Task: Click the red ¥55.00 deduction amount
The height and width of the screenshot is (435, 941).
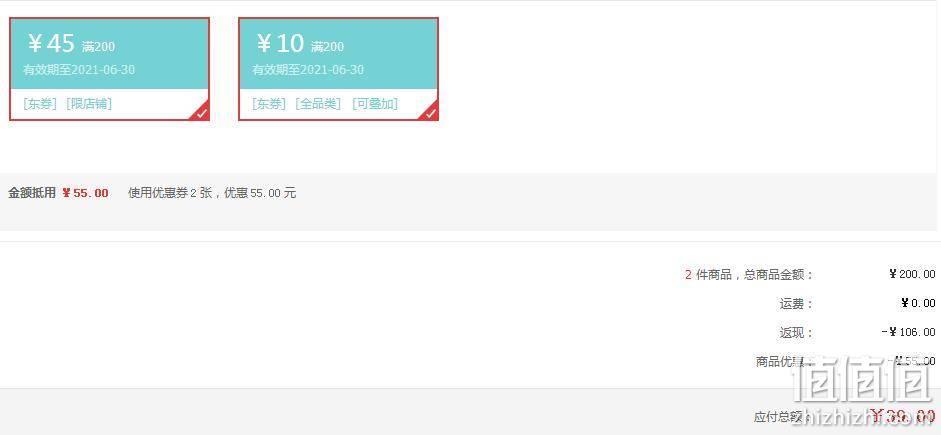Action: point(85,193)
